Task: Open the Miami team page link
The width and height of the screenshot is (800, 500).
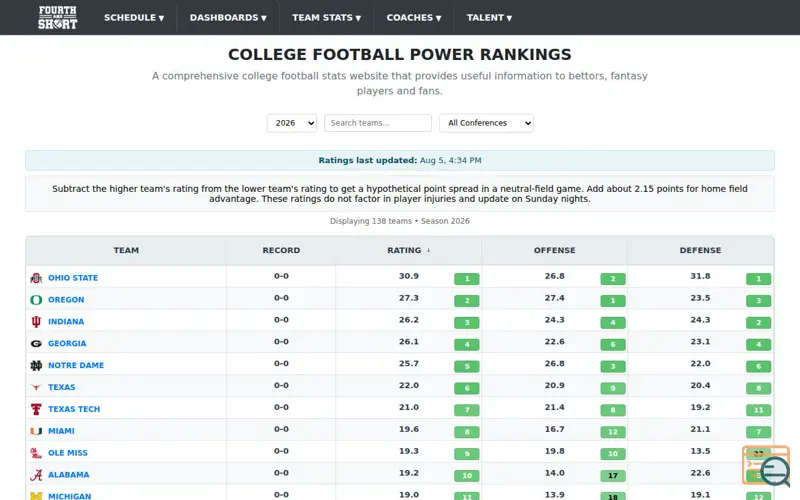Action: (61, 431)
